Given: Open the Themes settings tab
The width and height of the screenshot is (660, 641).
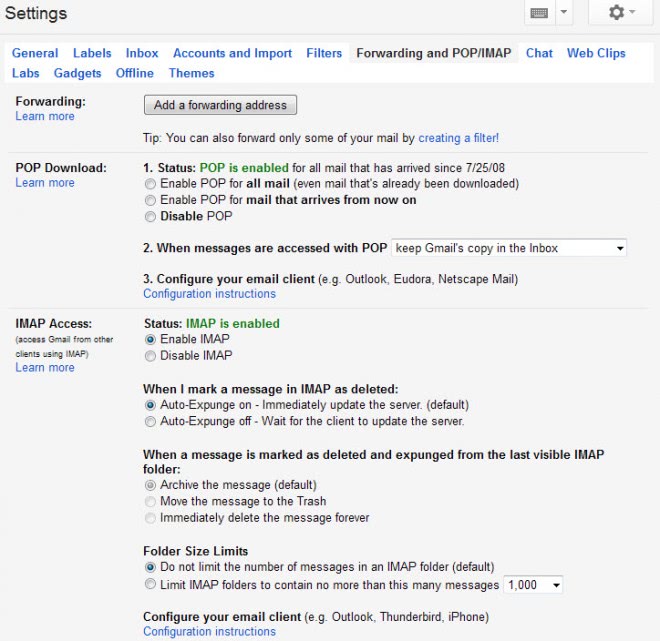Looking at the screenshot, I should pyautogui.click(x=191, y=73).
